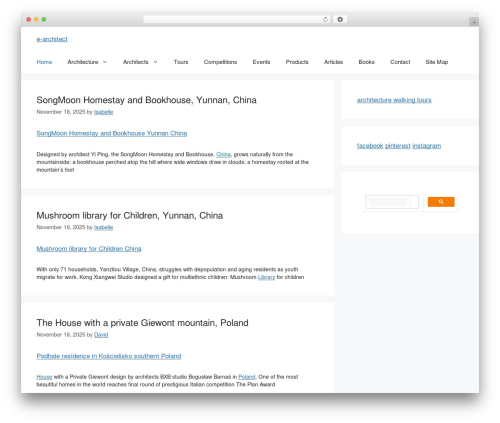
Task: Open House with private Giewont mountain title
Action: [x=142, y=323]
